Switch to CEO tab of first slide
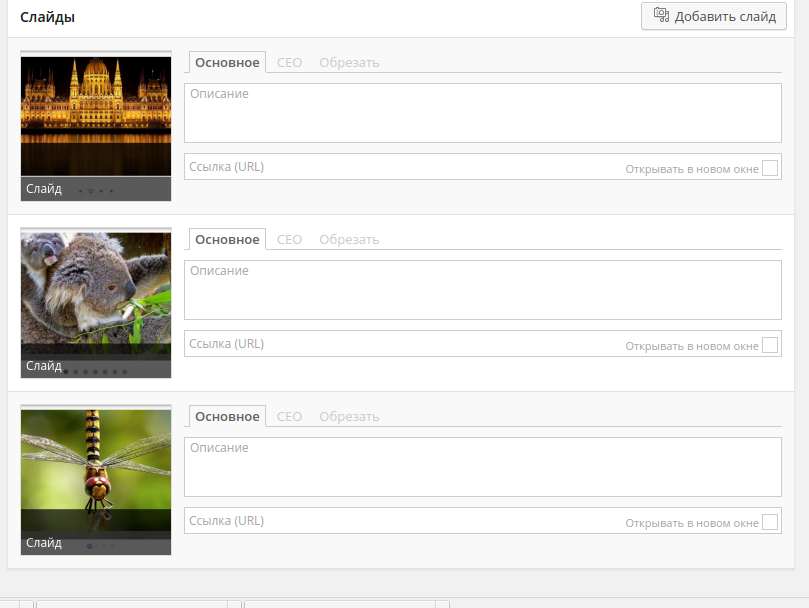 click(x=289, y=63)
